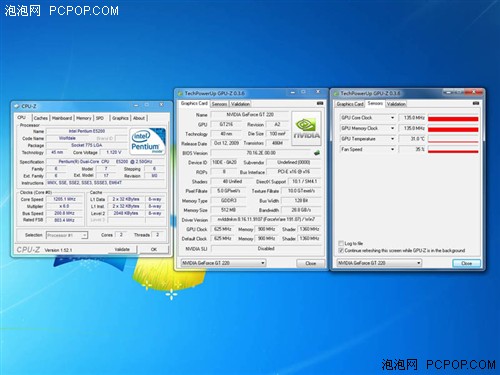Switch to the Mainboard tab in CPU-Z
The height and width of the screenshot is (375, 500).
(62, 118)
